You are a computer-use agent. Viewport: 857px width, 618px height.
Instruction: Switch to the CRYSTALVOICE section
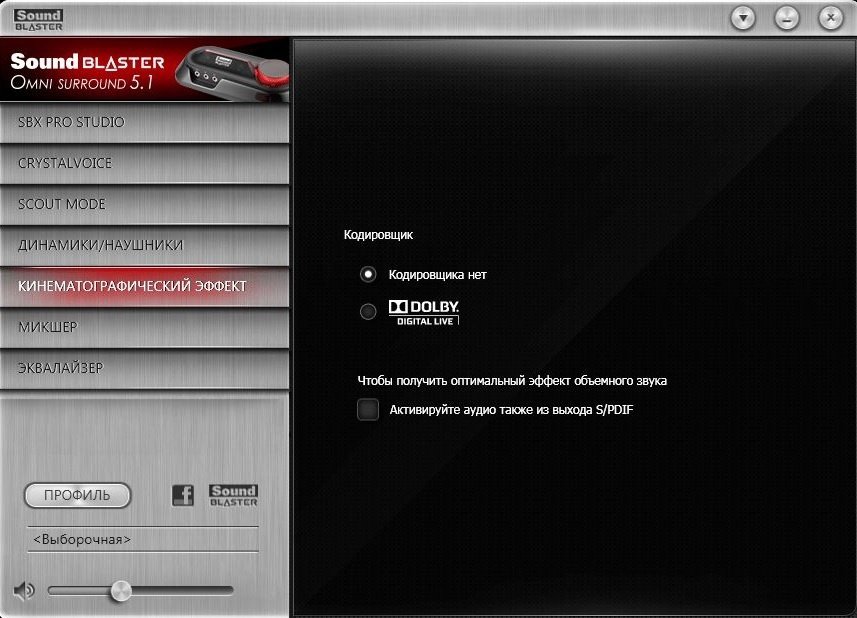click(144, 163)
